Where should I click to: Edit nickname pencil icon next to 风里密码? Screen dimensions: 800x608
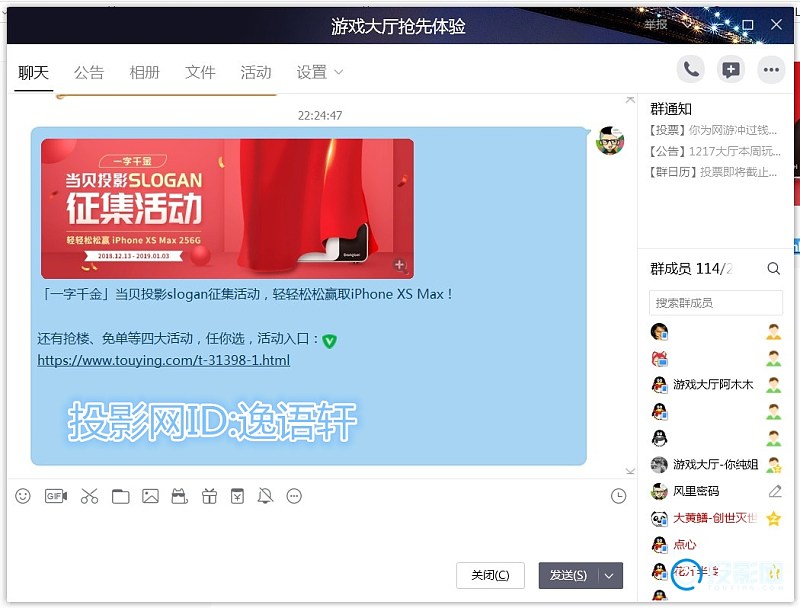pyautogui.click(x=775, y=491)
